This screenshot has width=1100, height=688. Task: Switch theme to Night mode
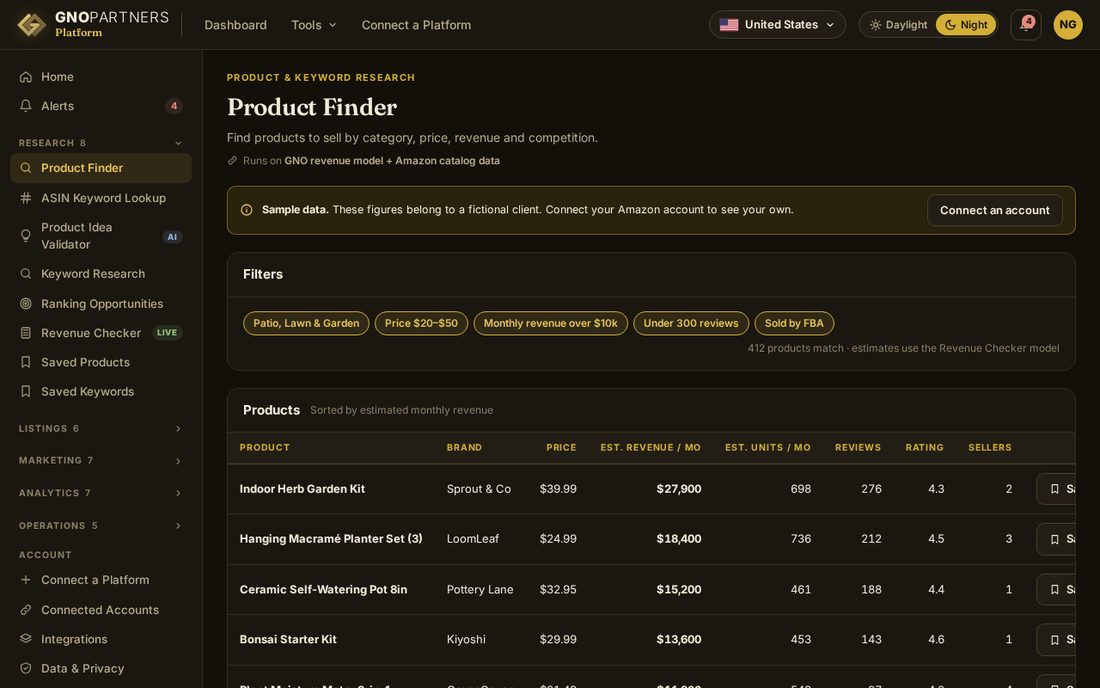pos(966,25)
